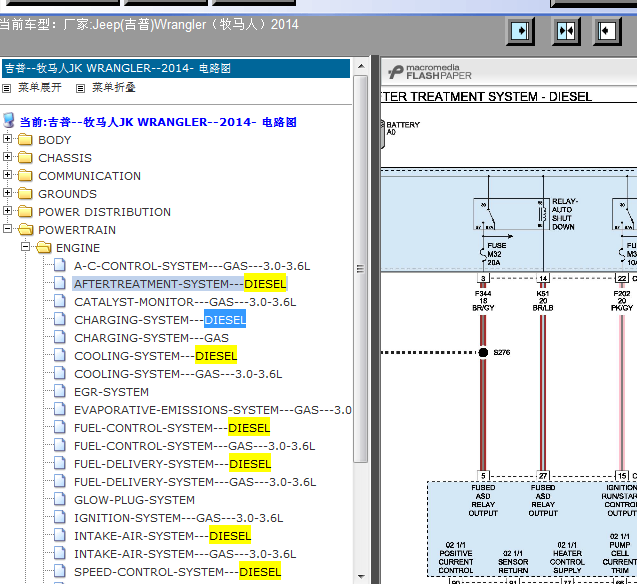Click the 菜单折叠 collapse-all link

[x=114, y=87]
